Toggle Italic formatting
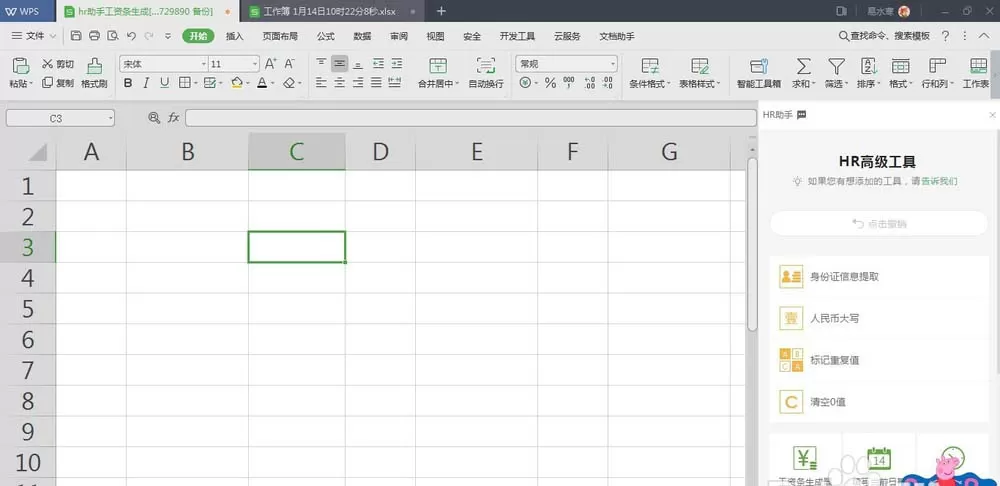This screenshot has height=486, width=1000. pos(146,83)
